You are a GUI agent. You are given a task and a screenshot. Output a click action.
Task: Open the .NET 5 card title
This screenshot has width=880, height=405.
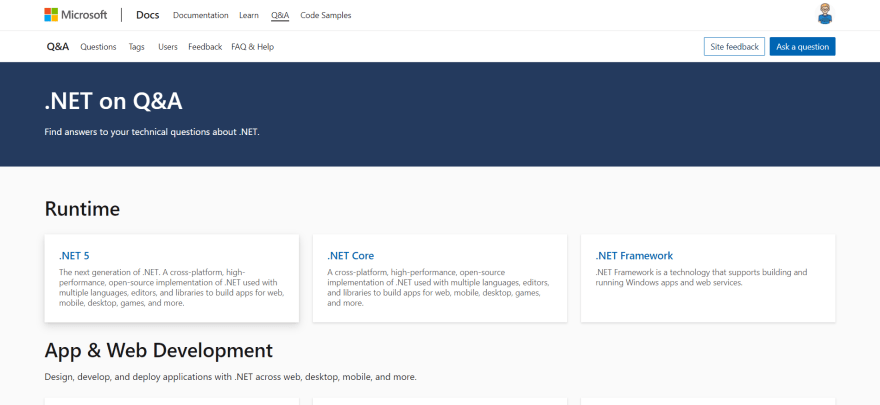tap(74, 256)
